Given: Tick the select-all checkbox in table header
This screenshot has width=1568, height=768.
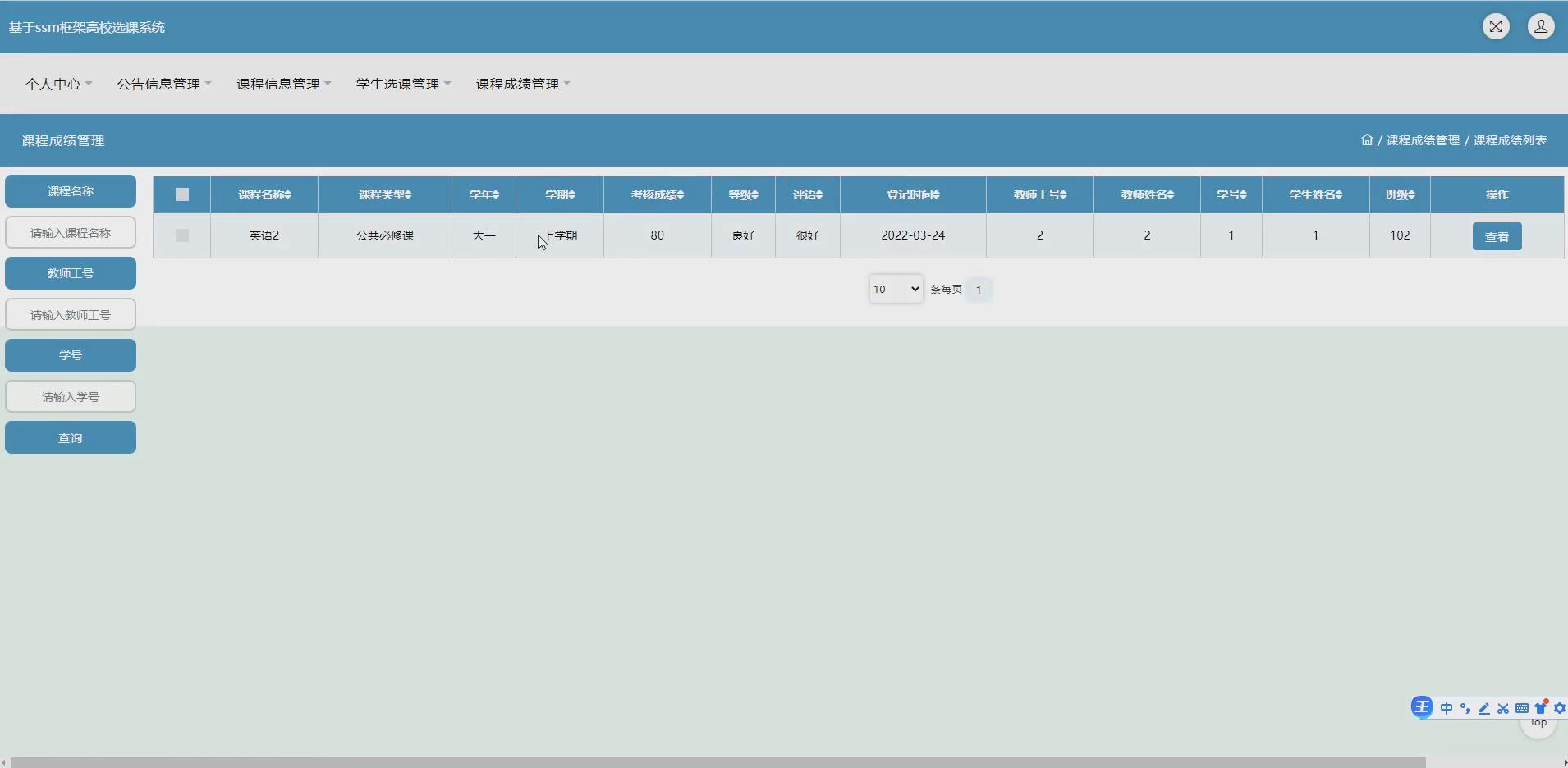Looking at the screenshot, I should pos(182,194).
